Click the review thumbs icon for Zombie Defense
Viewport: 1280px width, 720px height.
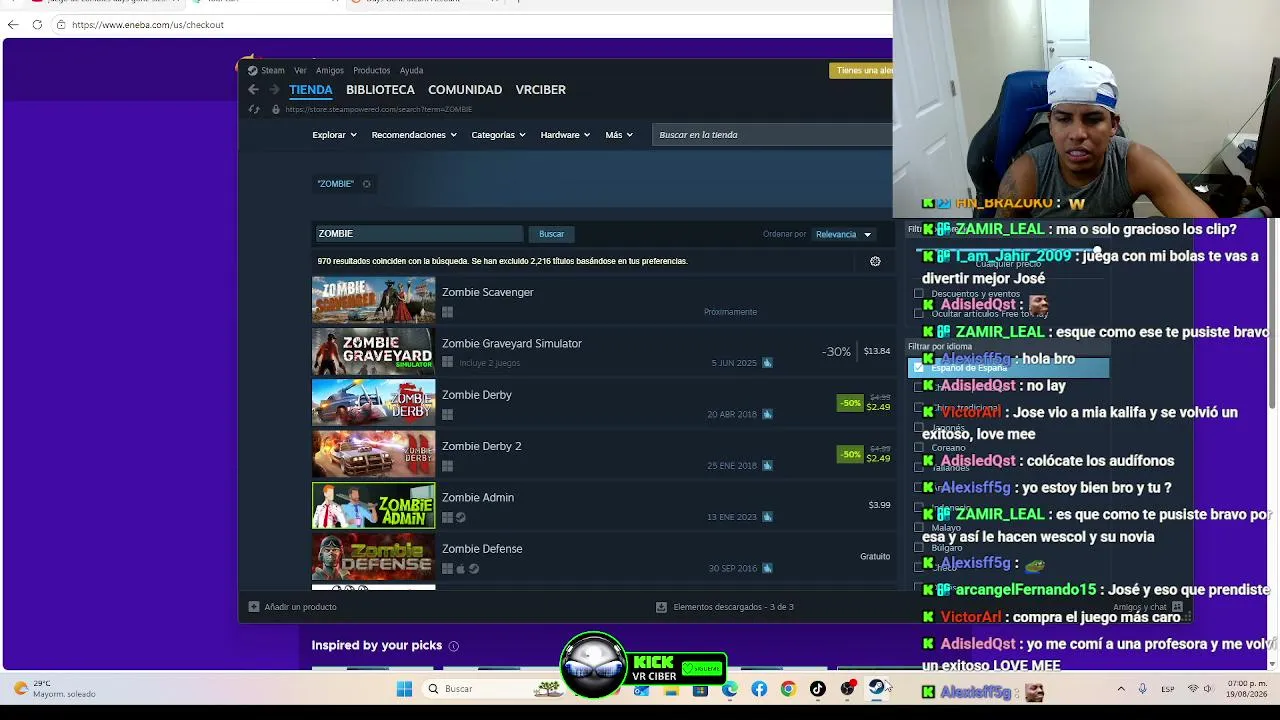(x=767, y=568)
